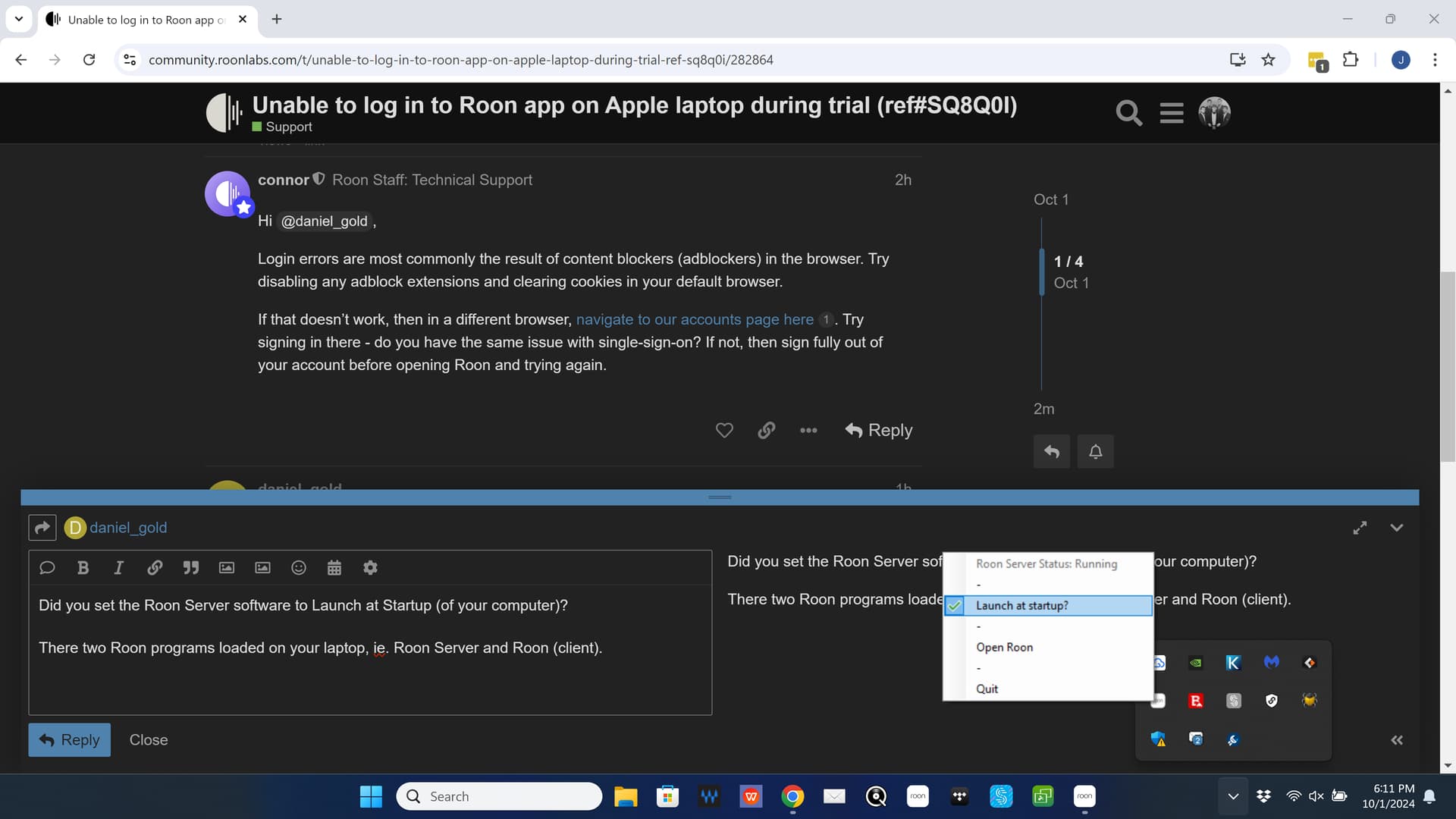1456x819 pixels.
Task: Click the upload image icon in composer
Action: pos(227,567)
